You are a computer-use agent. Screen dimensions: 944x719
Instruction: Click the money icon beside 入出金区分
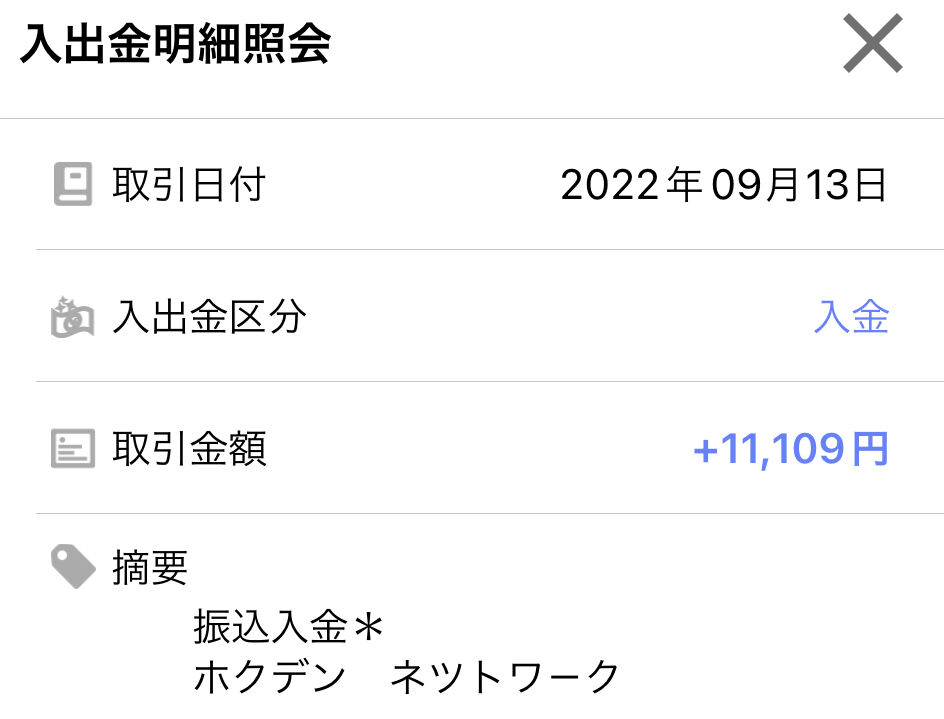(x=72, y=317)
